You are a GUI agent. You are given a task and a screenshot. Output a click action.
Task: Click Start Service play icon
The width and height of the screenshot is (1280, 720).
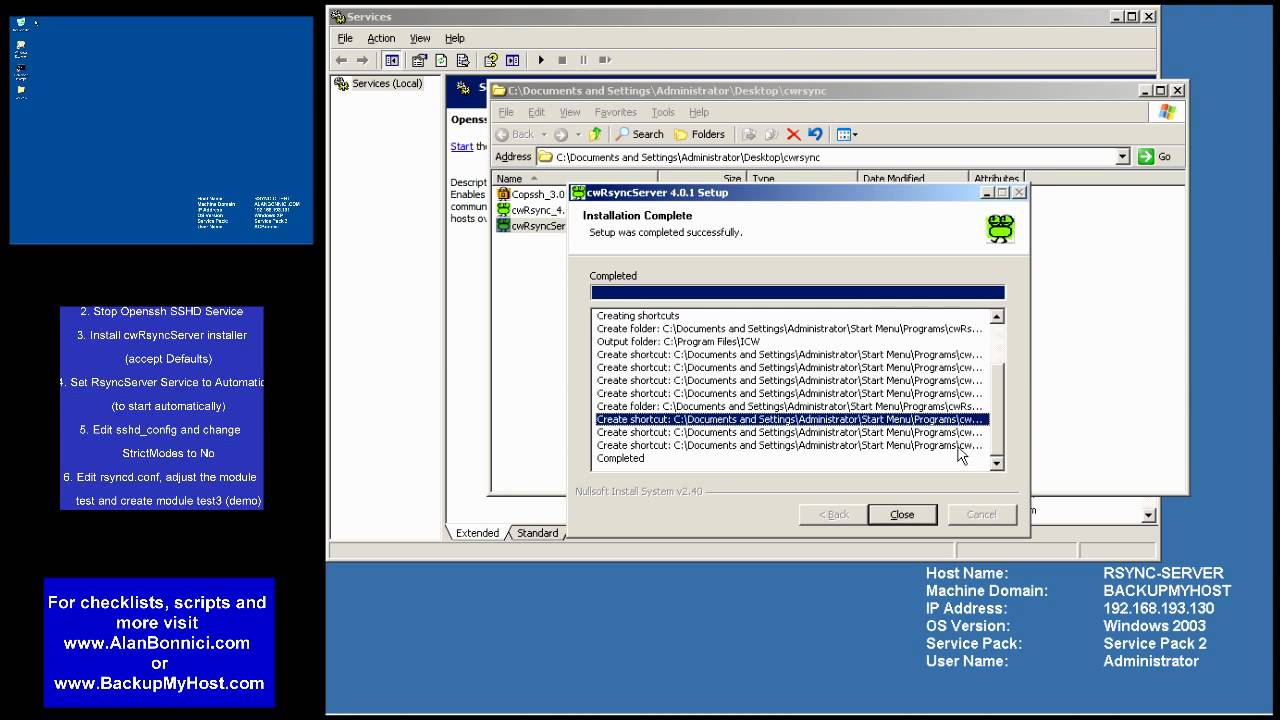click(x=541, y=60)
